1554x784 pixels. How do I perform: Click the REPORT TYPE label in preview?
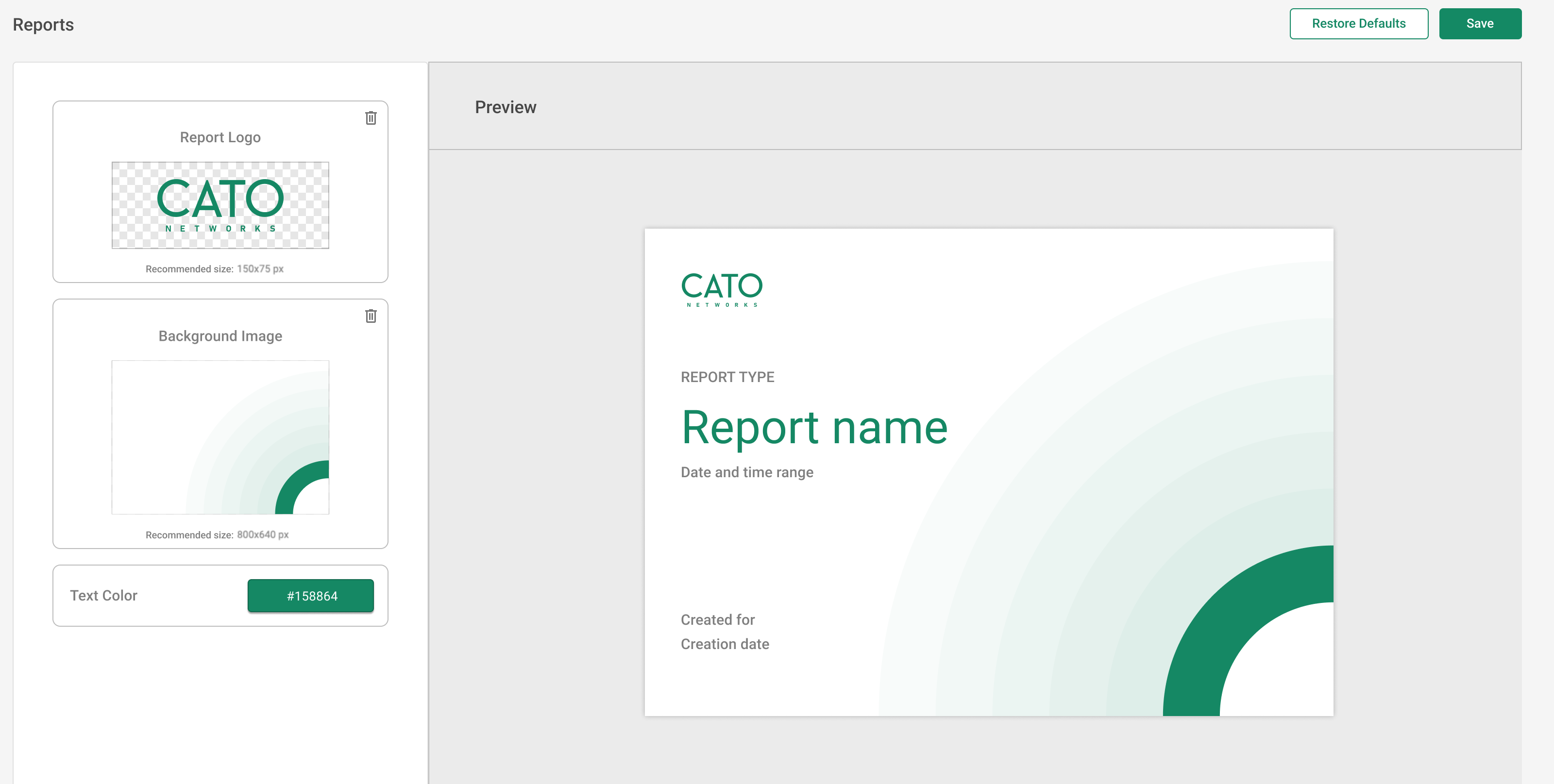click(x=727, y=377)
